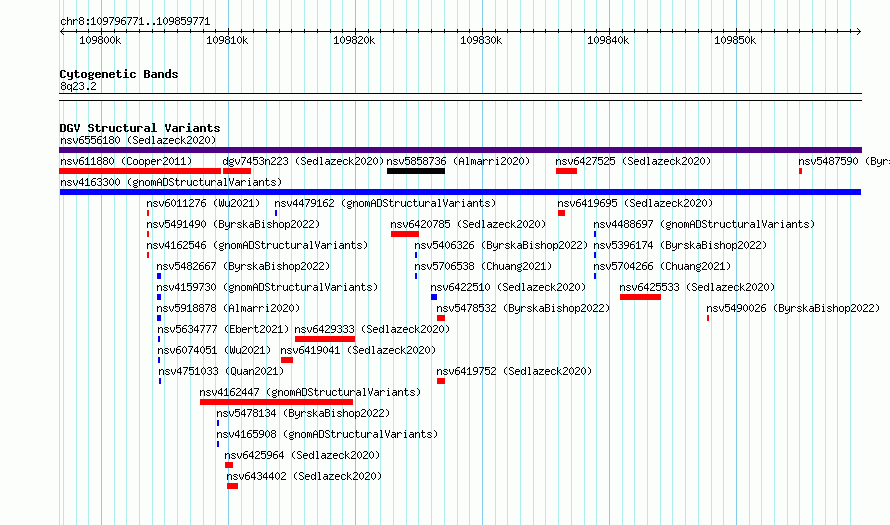This screenshot has height=525, width=890.
Task: Open nsv4165908 (gnomADStructuralVariants) label
Action: pos(327,434)
